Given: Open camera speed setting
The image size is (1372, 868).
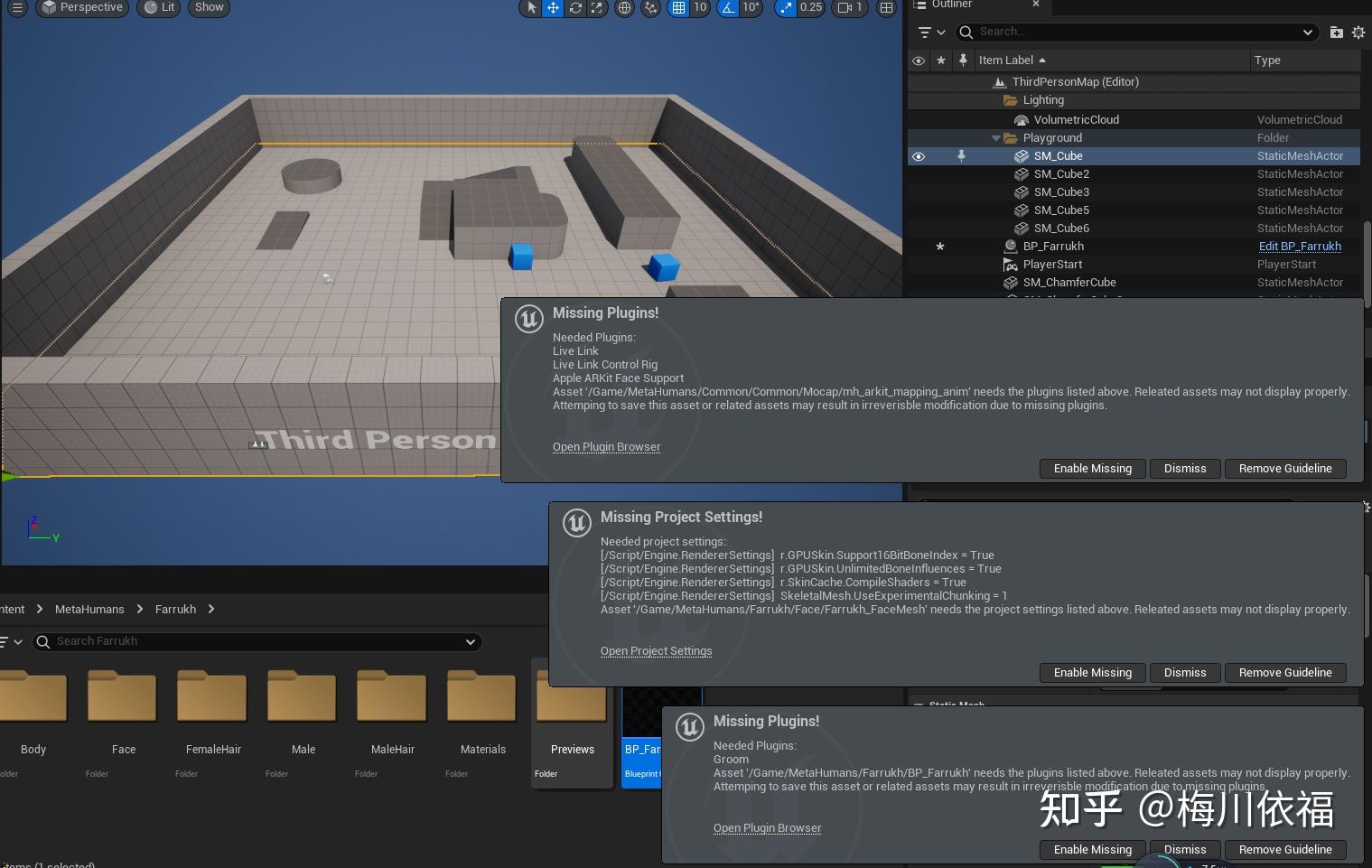Looking at the screenshot, I should pyautogui.click(x=850, y=7).
